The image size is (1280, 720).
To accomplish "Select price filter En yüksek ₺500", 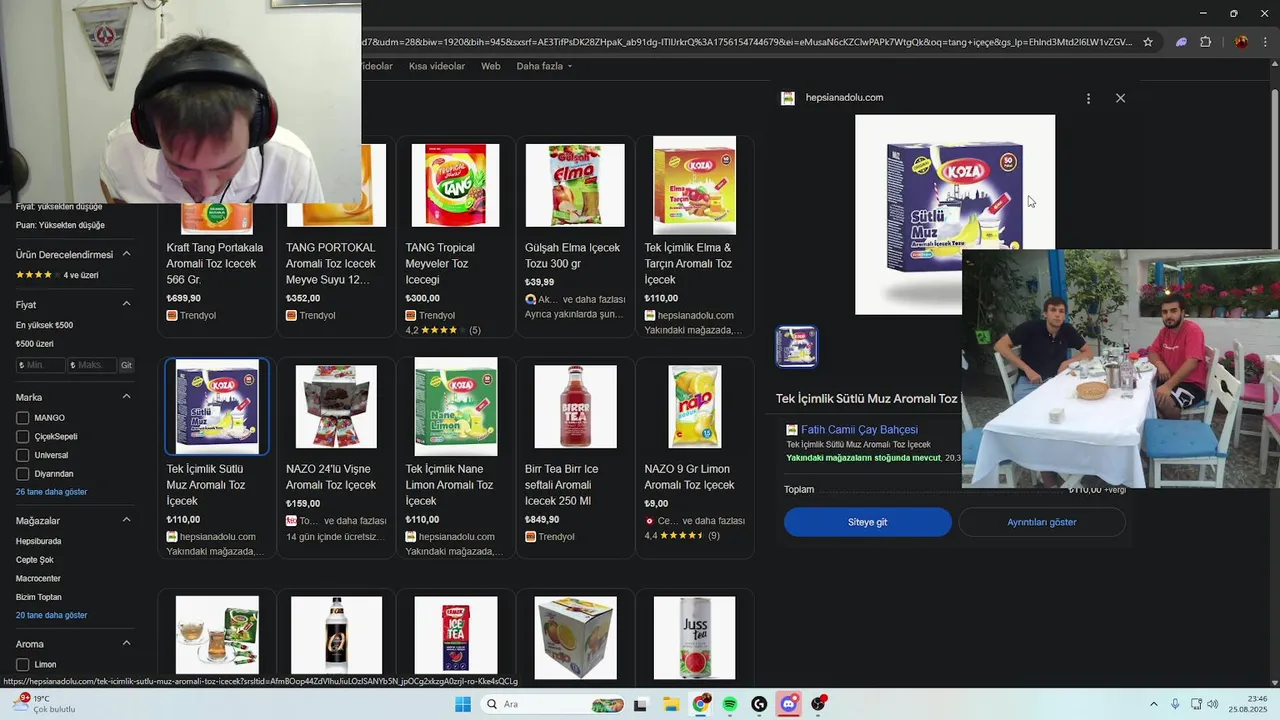I will click(44, 325).
